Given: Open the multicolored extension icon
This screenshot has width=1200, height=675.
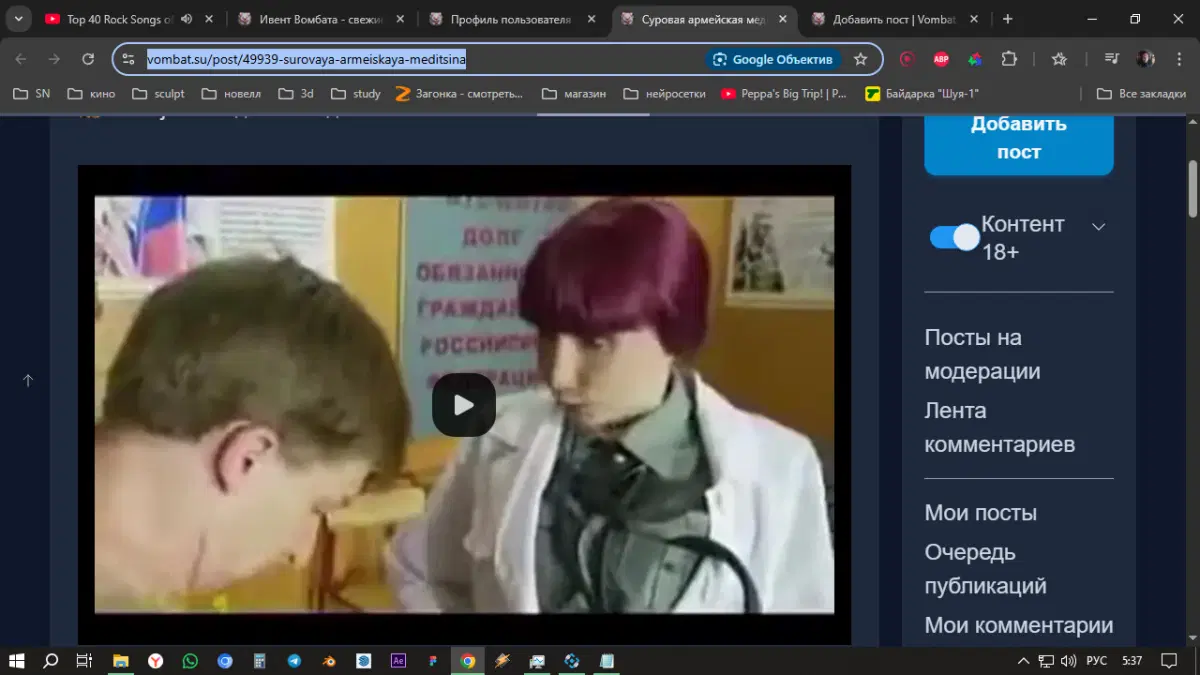Looking at the screenshot, I should tap(975, 59).
